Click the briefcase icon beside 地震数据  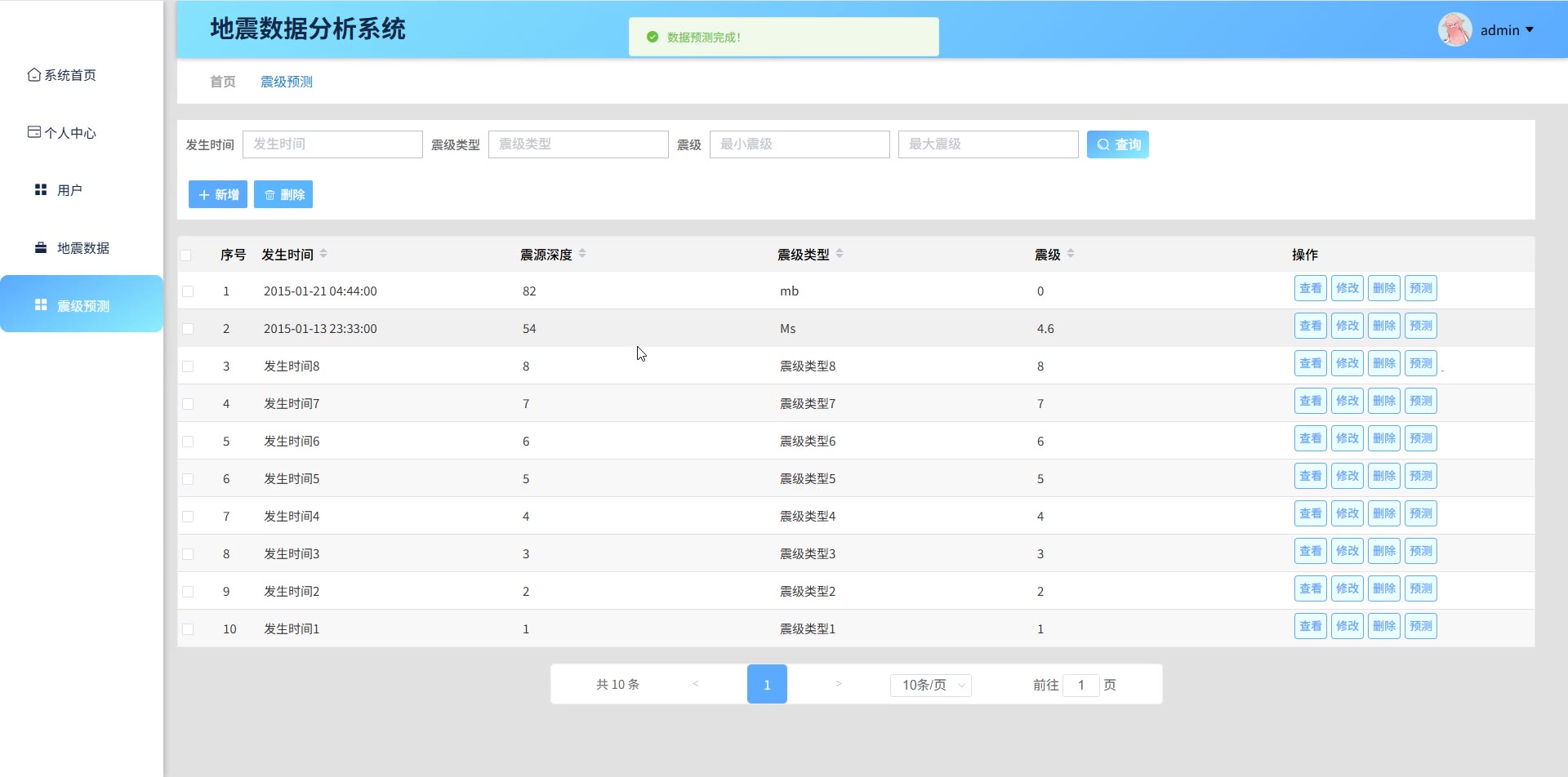(41, 248)
